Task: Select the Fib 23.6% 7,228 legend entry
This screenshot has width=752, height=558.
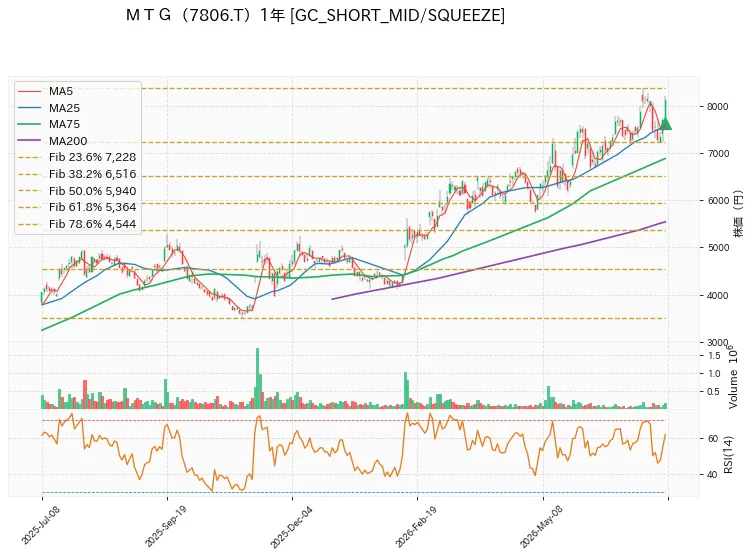Action: (x=77, y=157)
